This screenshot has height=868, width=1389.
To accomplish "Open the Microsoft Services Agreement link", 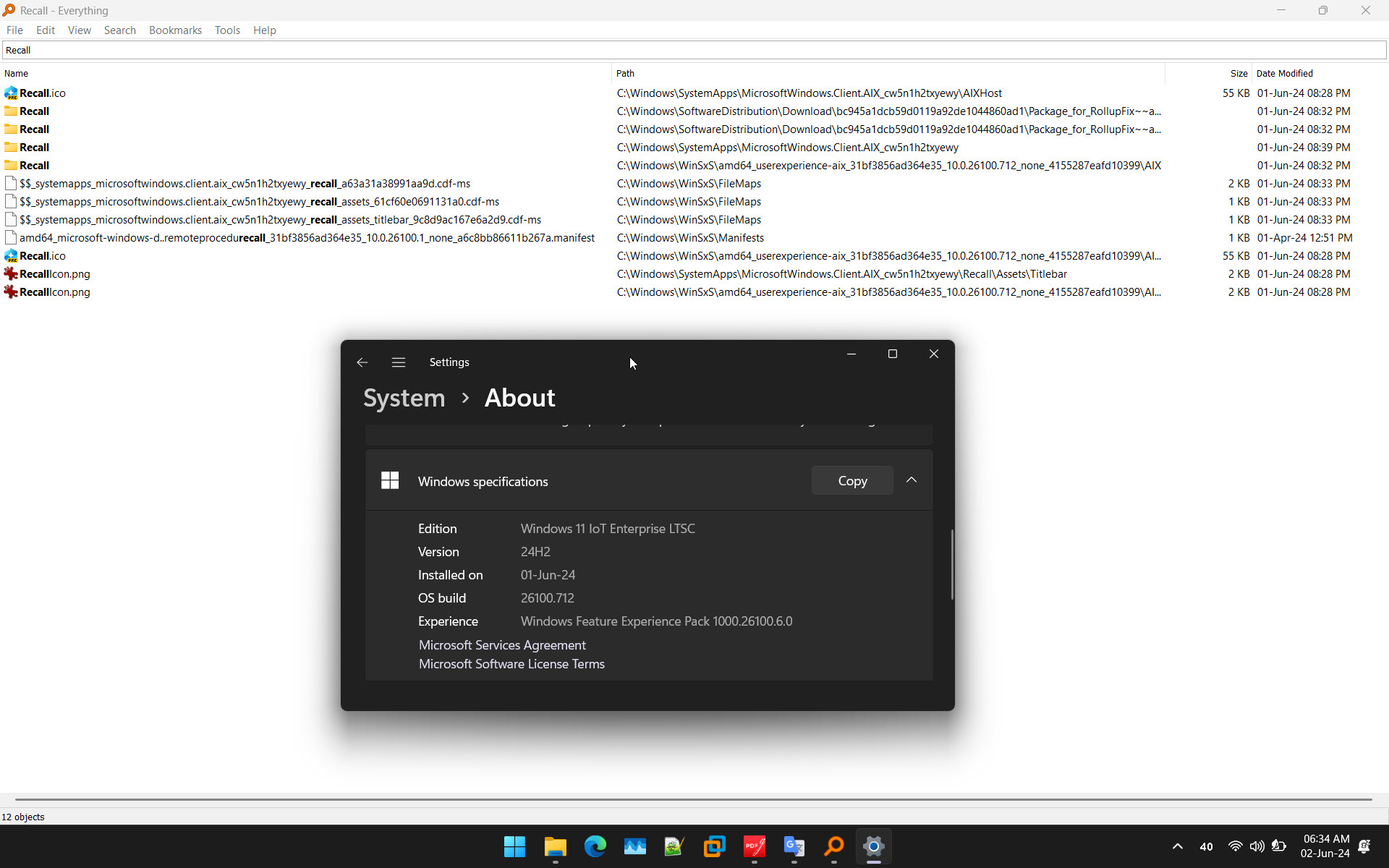I will coord(502,645).
